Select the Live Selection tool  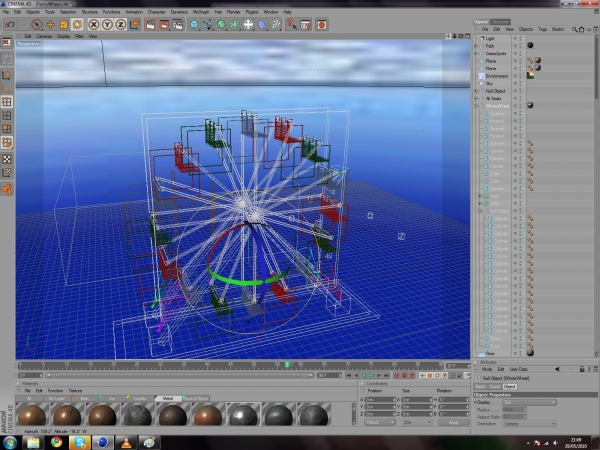37,25
